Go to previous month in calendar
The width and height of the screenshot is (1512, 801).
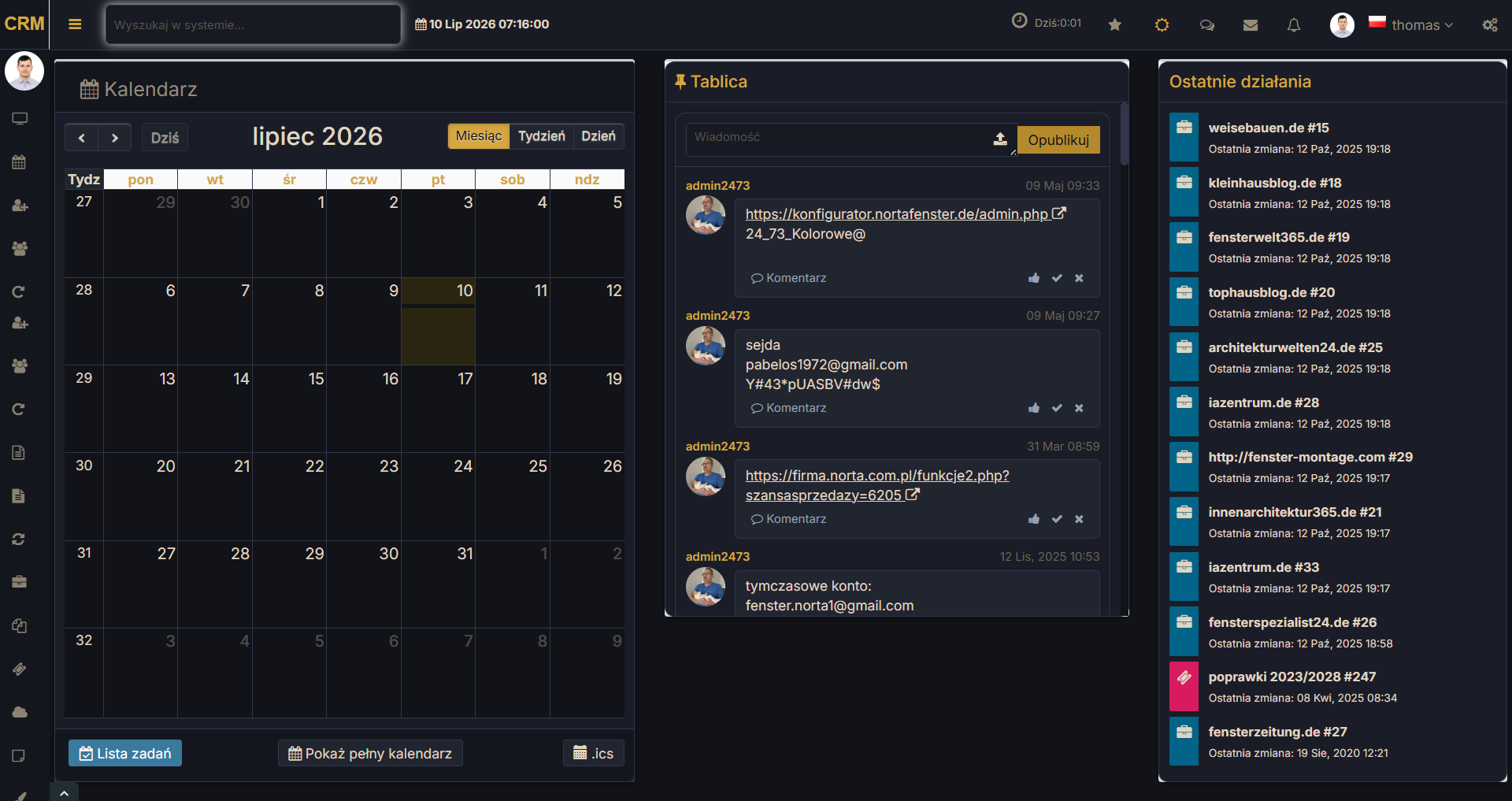coord(82,138)
